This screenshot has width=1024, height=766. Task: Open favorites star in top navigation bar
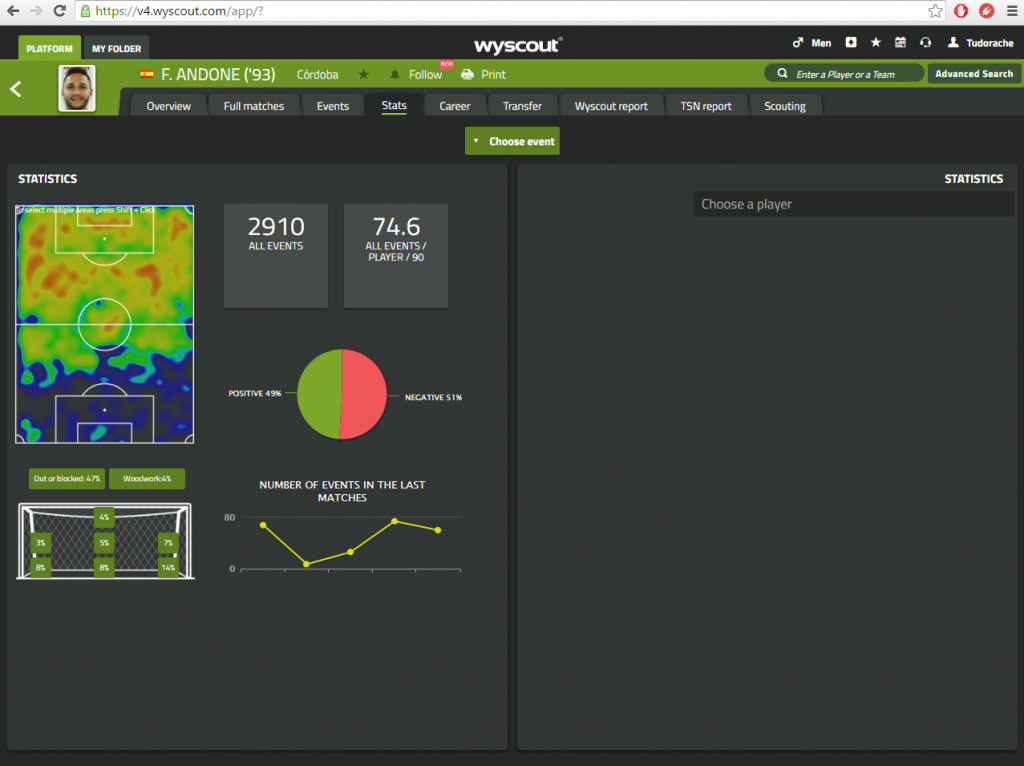[876, 43]
